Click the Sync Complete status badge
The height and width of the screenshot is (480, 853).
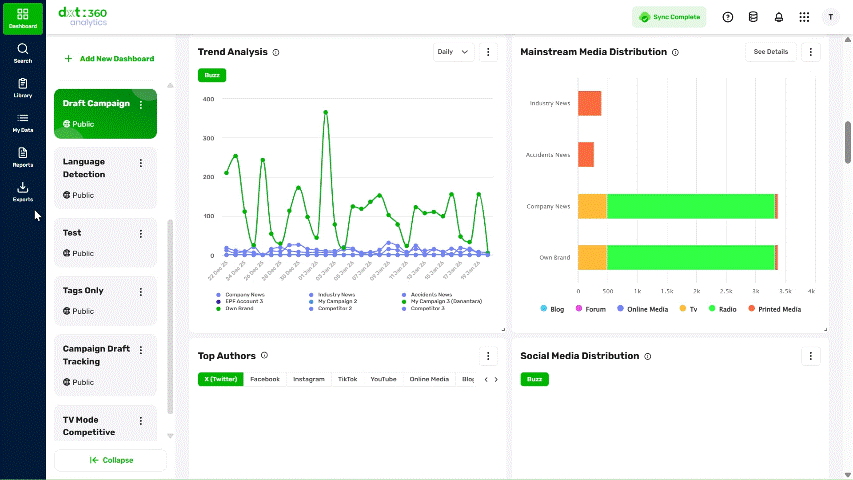(x=669, y=17)
